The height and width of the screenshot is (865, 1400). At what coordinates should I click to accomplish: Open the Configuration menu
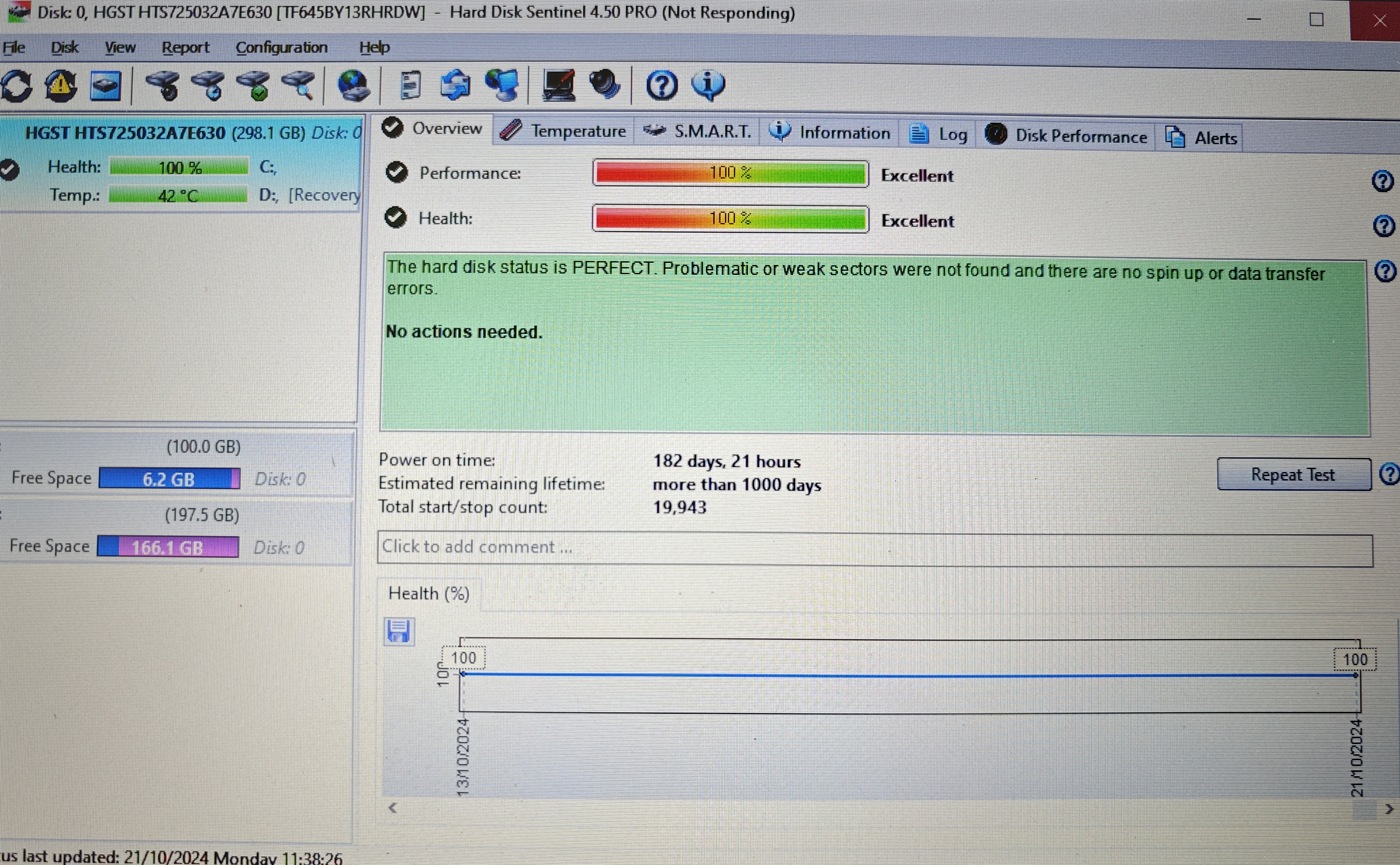282,47
